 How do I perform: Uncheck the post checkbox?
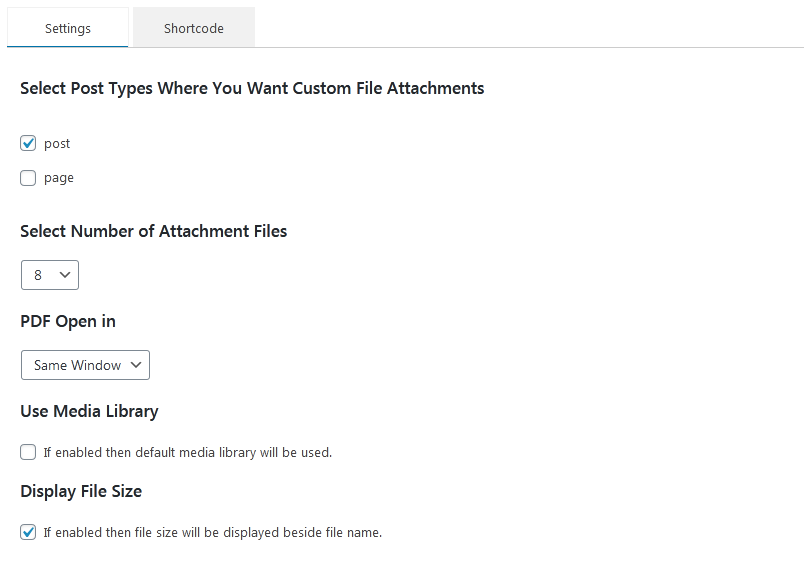[x=28, y=144]
